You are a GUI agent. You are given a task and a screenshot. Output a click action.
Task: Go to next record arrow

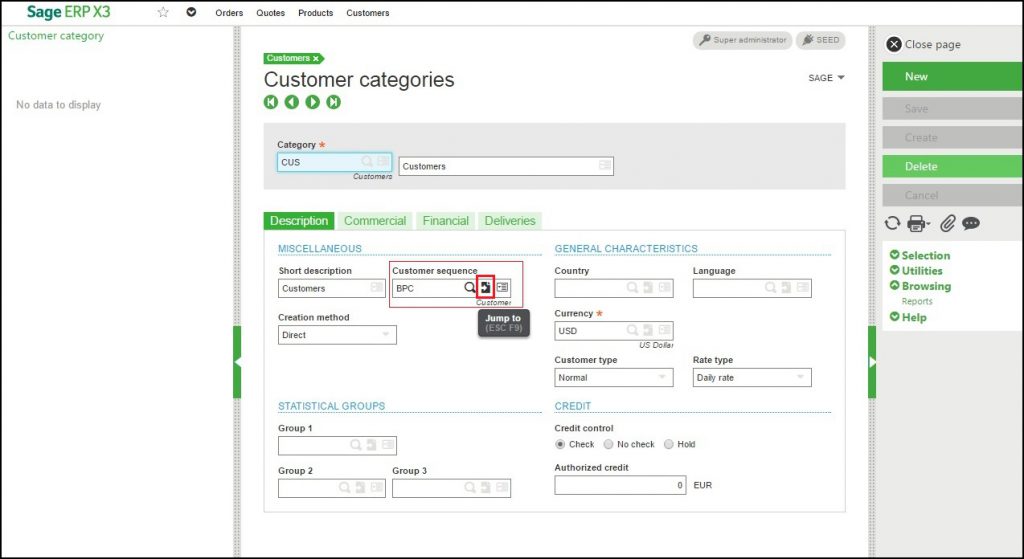(313, 102)
